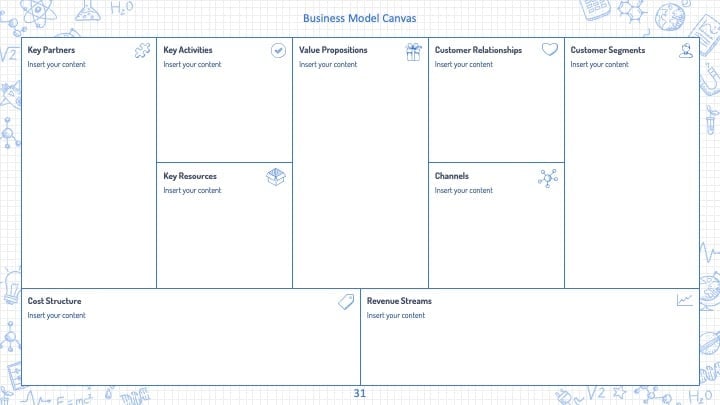
Task: Click 'Insert your content' under Channels
Action: point(464,190)
